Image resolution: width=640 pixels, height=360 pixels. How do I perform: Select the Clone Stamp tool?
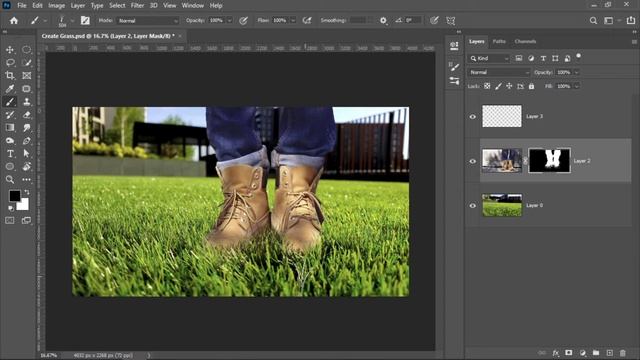(x=27, y=102)
